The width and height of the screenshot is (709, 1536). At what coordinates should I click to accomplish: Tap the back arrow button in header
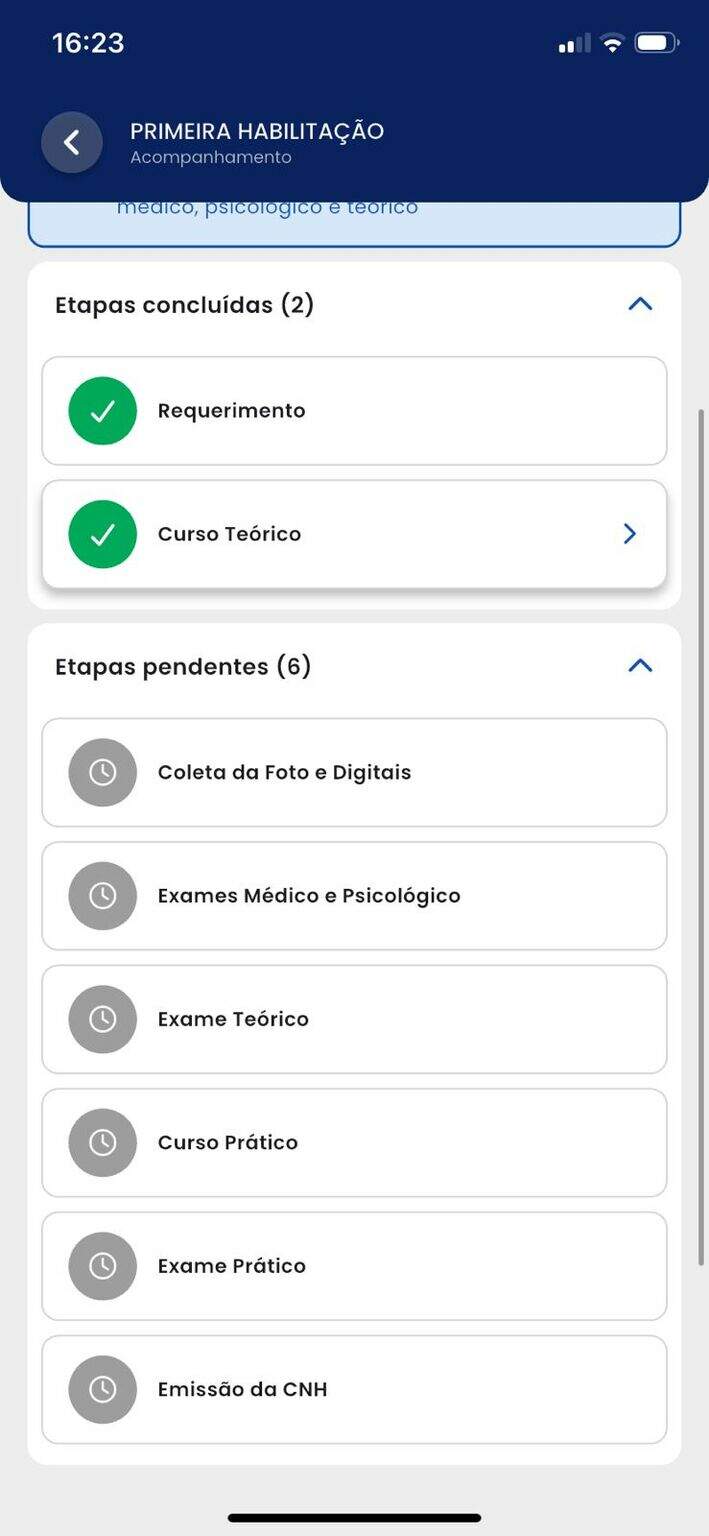[72, 143]
